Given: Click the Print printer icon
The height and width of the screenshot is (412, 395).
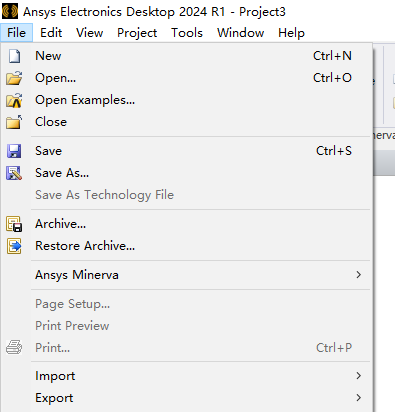Looking at the screenshot, I should coord(14,348).
